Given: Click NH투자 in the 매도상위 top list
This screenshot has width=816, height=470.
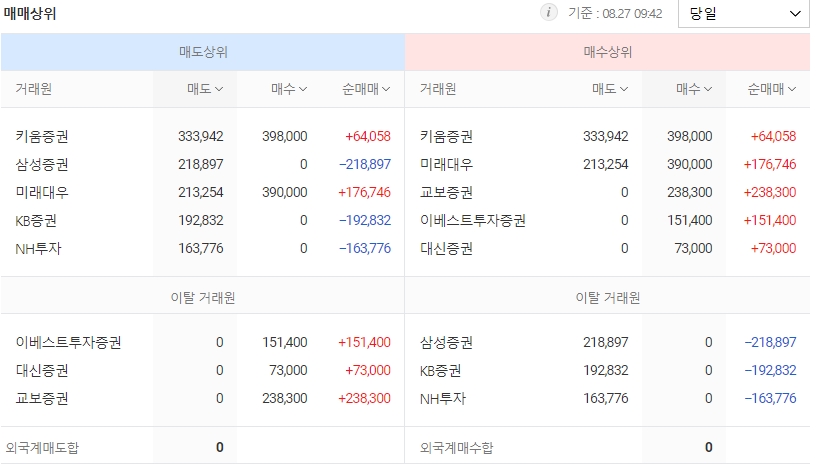Looking at the screenshot, I should coord(38,249).
